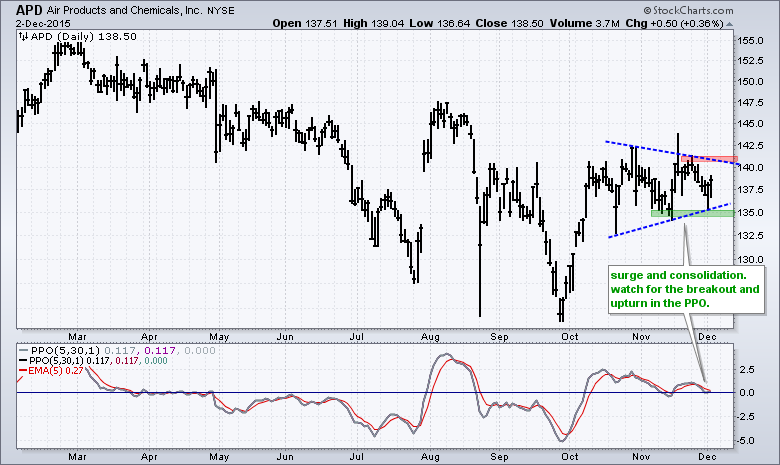
Task: Click the 0.0 label on the PPO axis
Action: click(x=747, y=392)
